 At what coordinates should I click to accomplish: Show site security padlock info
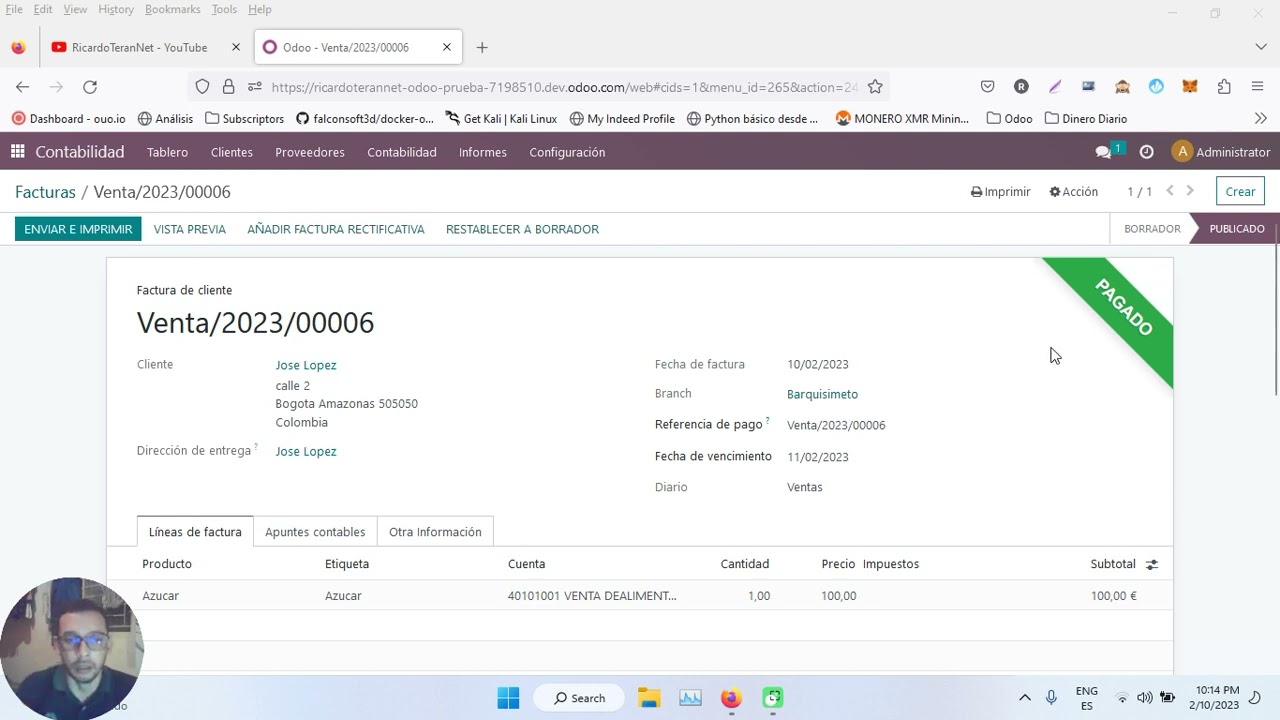(229, 87)
